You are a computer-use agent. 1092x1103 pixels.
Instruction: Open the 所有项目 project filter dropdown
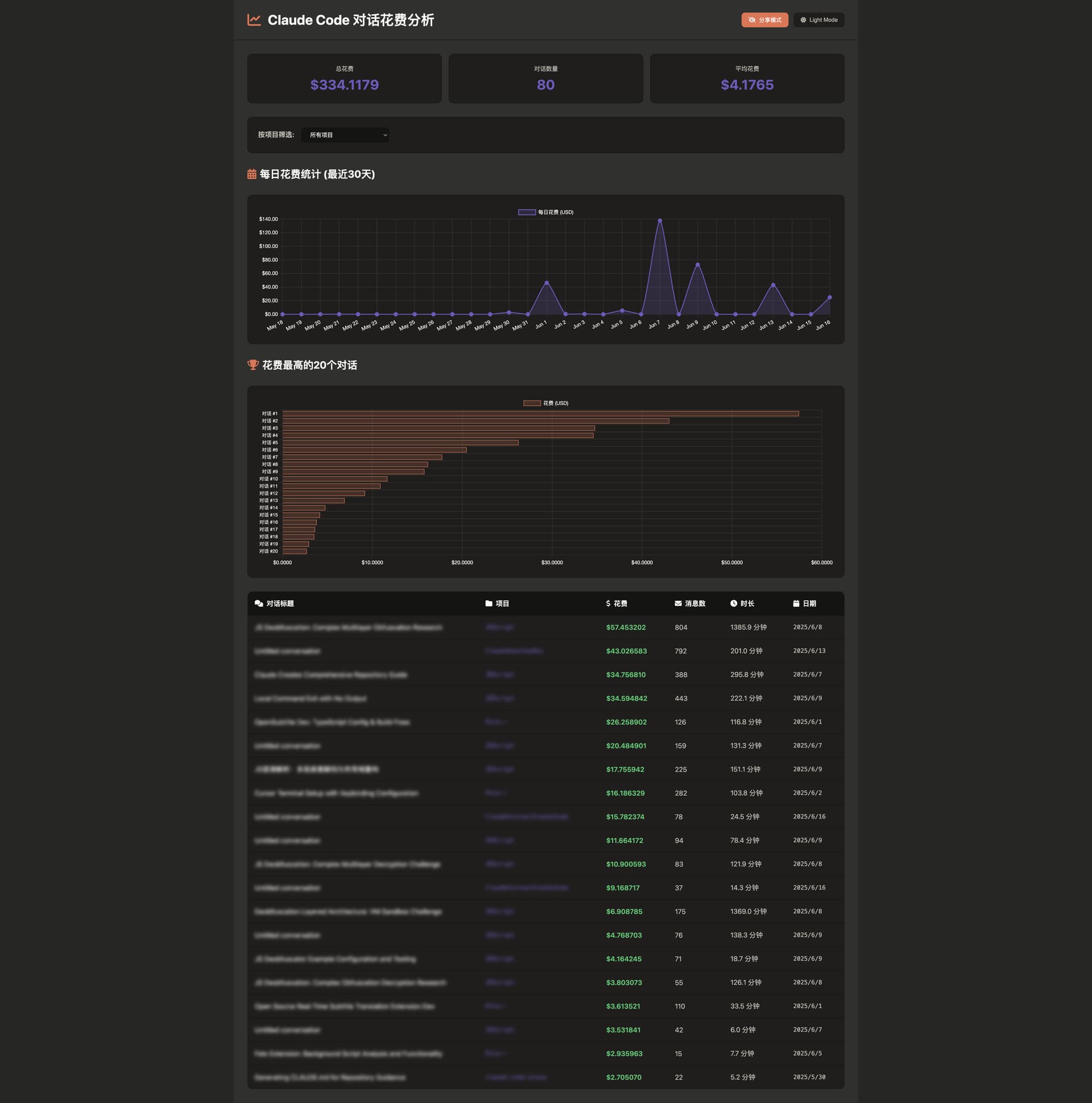pyautogui.click(x=345, y=135)
